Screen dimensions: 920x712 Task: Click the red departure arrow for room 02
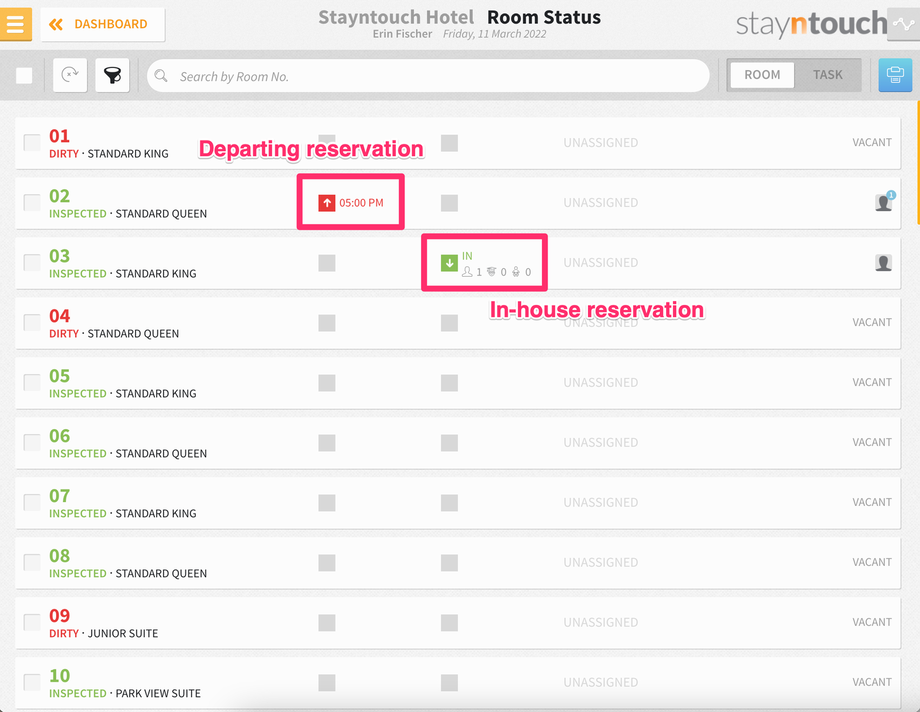(x=327, y=203)
